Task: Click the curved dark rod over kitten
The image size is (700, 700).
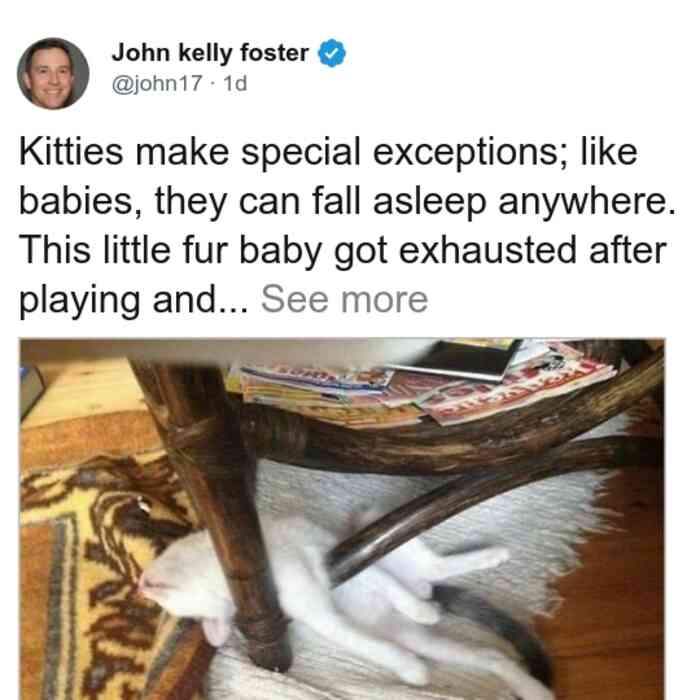Action: [x=469, y=504]
